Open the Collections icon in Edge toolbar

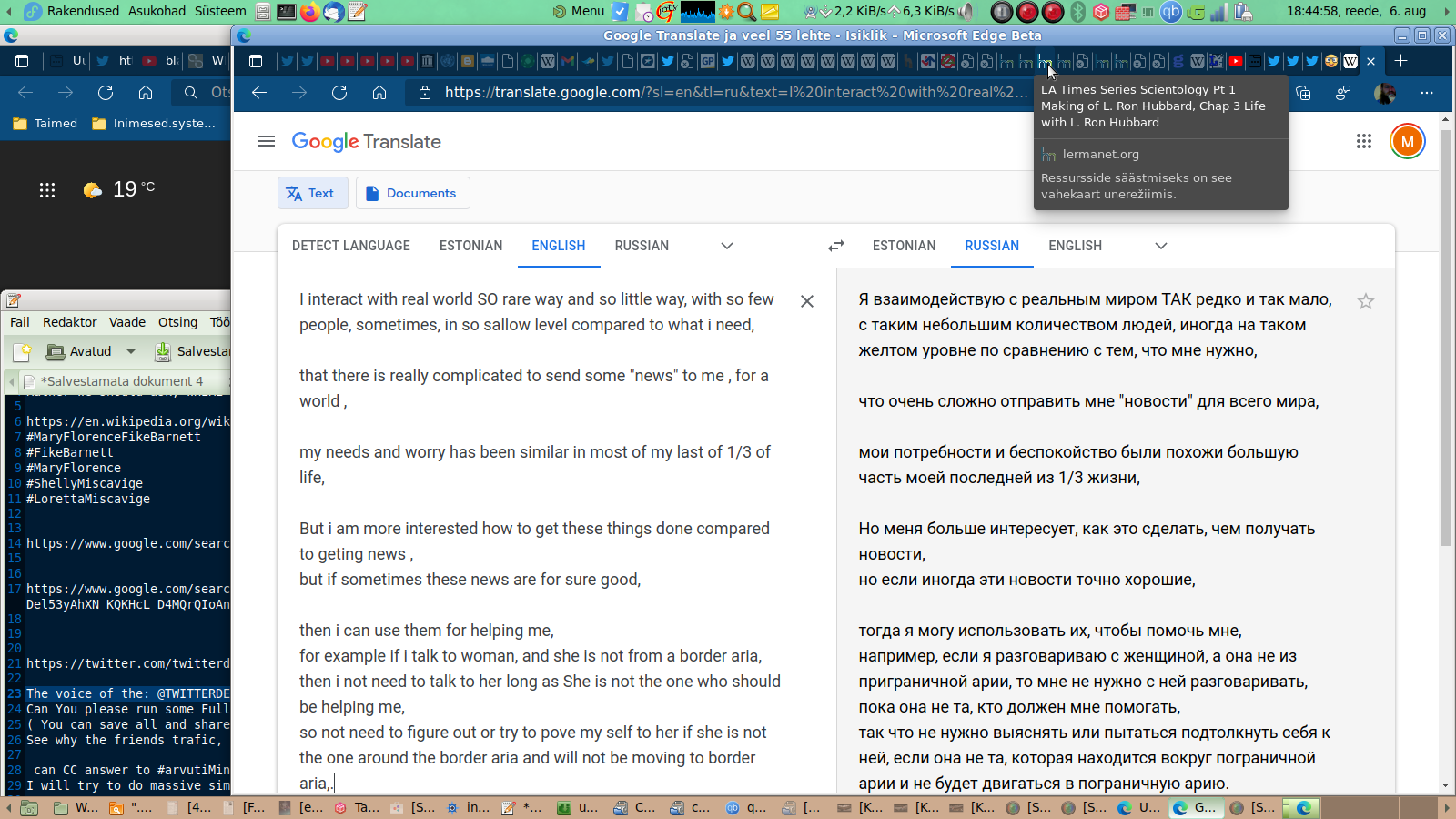click(x=1303, y=93)
